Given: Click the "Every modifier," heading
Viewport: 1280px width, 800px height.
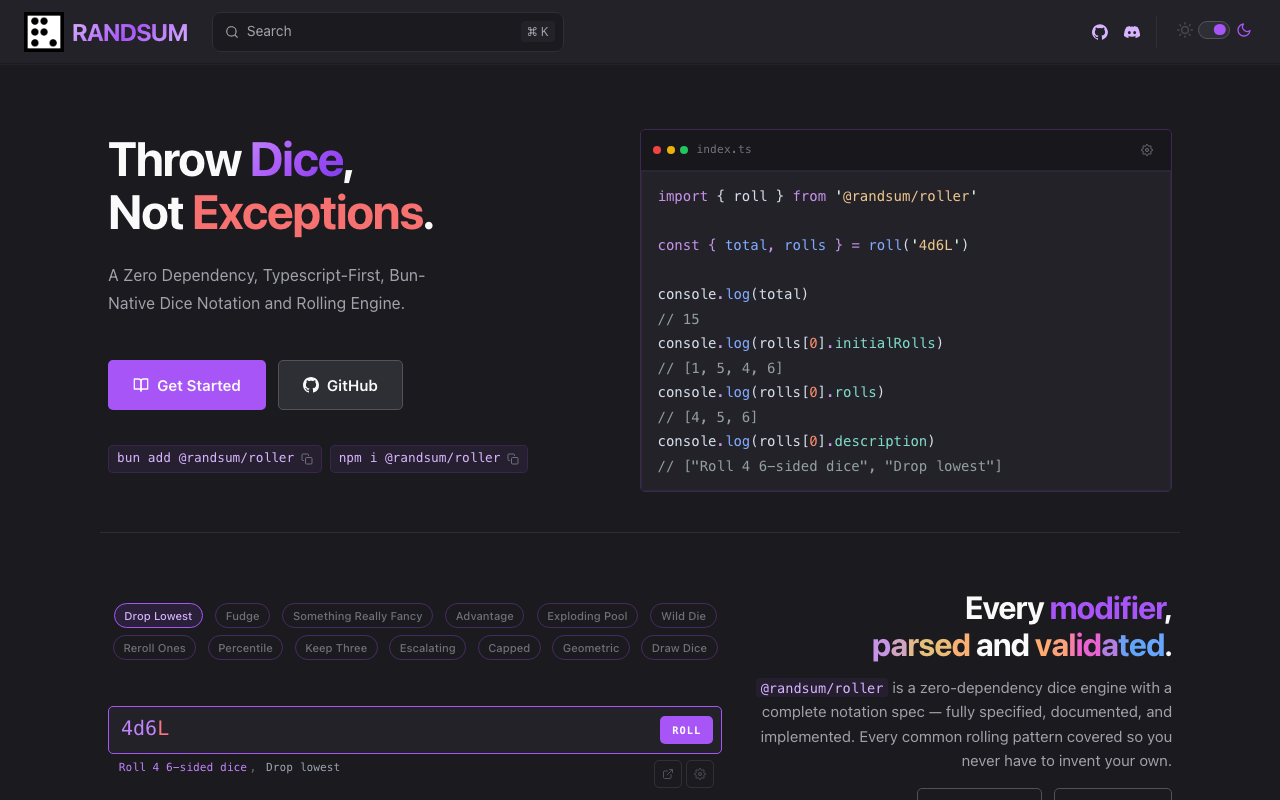Looking at the screenshot, I should pos(1068,608).
